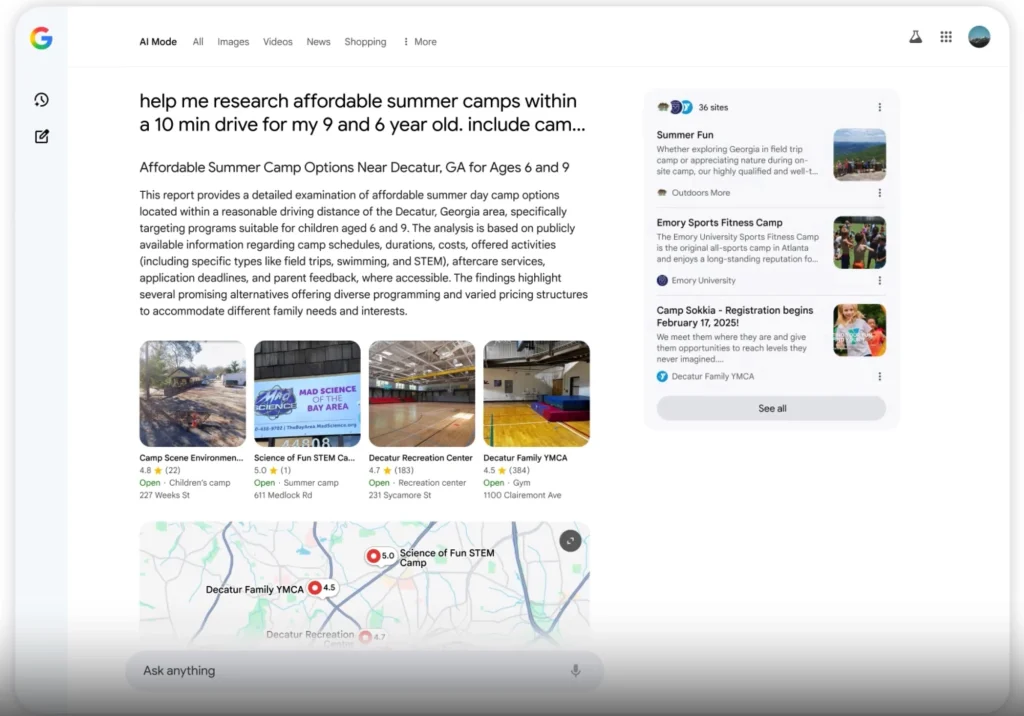Click the Google logo
1024x716 pixels.
coord(41,39)
